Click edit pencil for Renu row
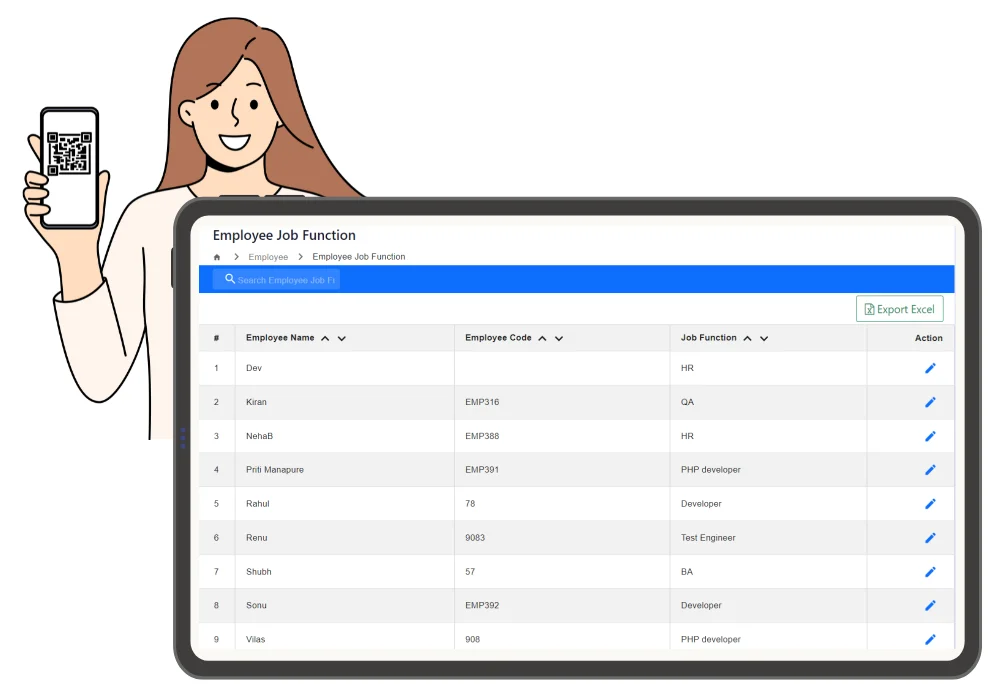This screenshot has width=1001, height=697. (x=930, y=538)
